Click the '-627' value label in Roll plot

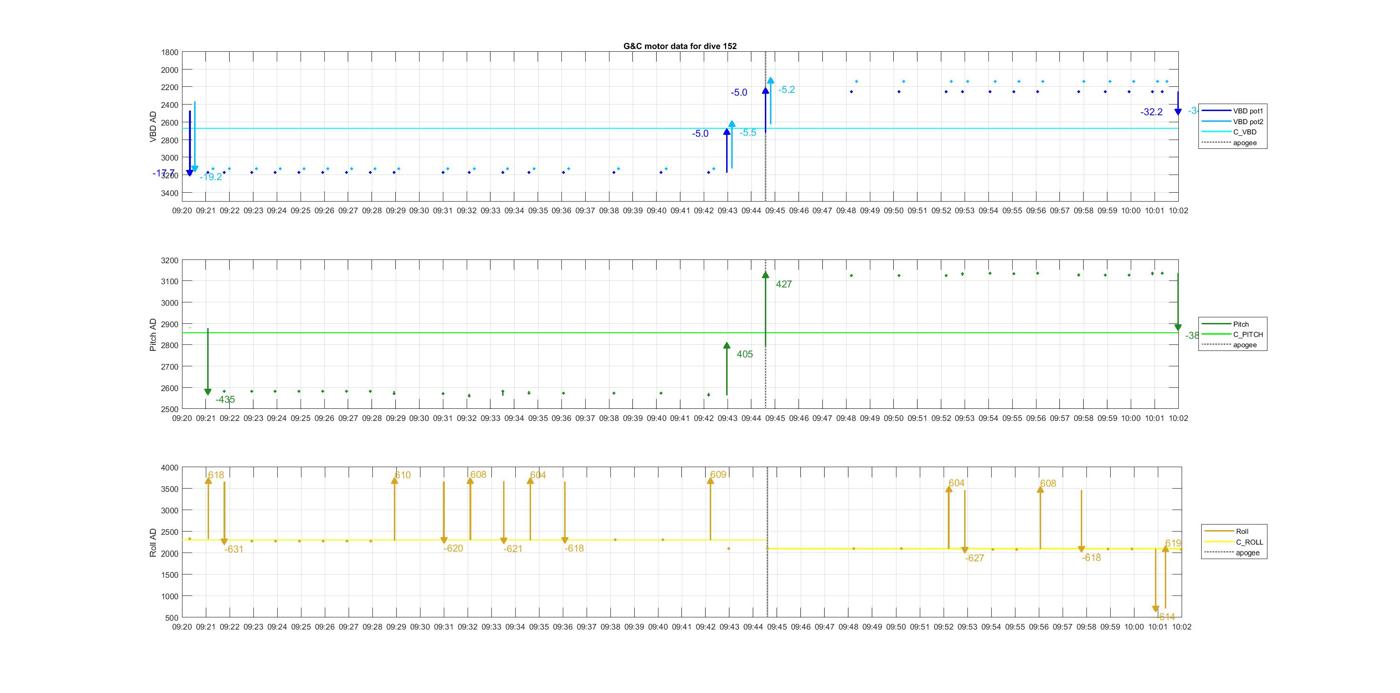[x=974, y=559]
